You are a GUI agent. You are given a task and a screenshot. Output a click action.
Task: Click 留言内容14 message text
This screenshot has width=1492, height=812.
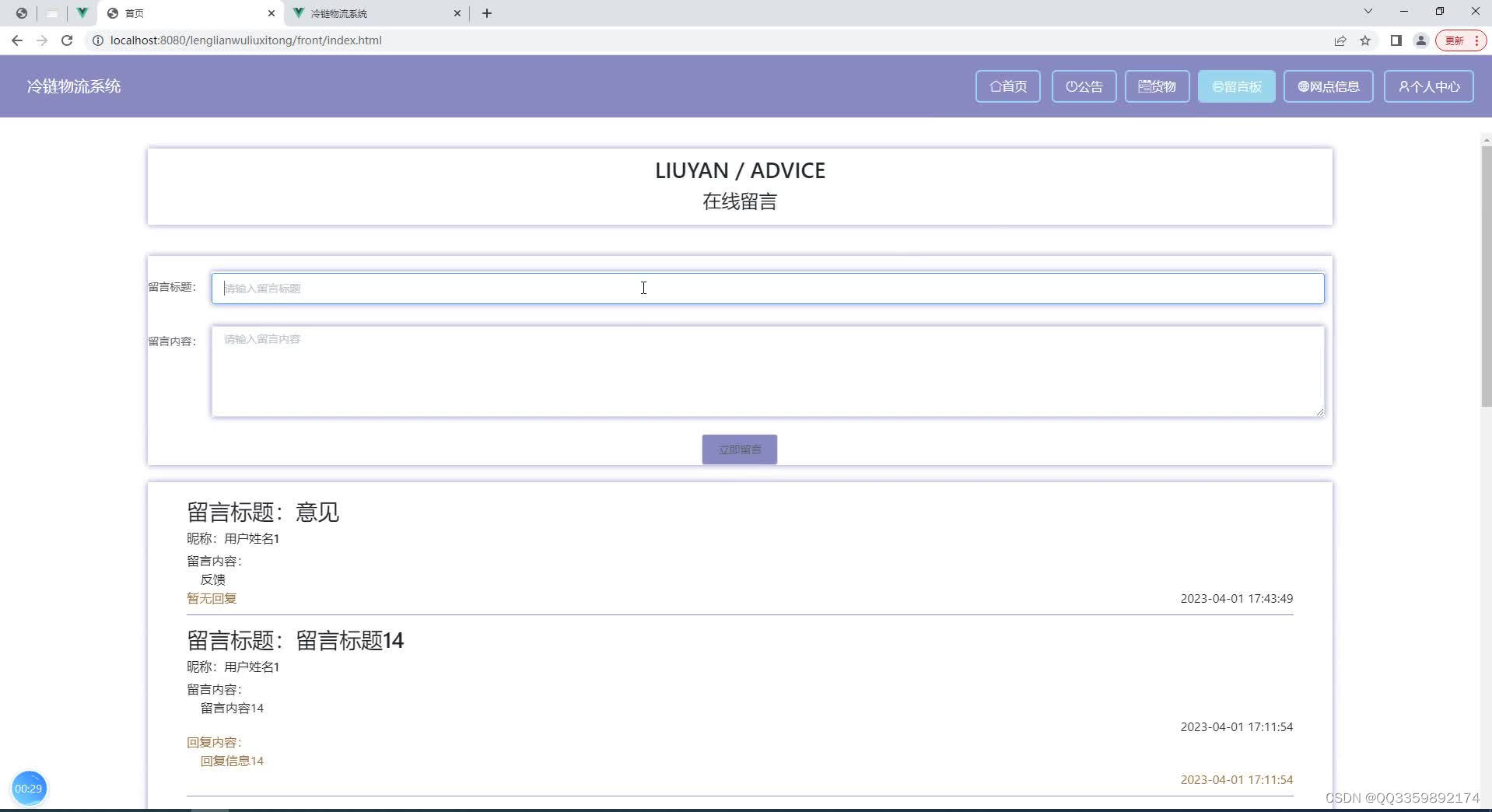coord(232,708)
